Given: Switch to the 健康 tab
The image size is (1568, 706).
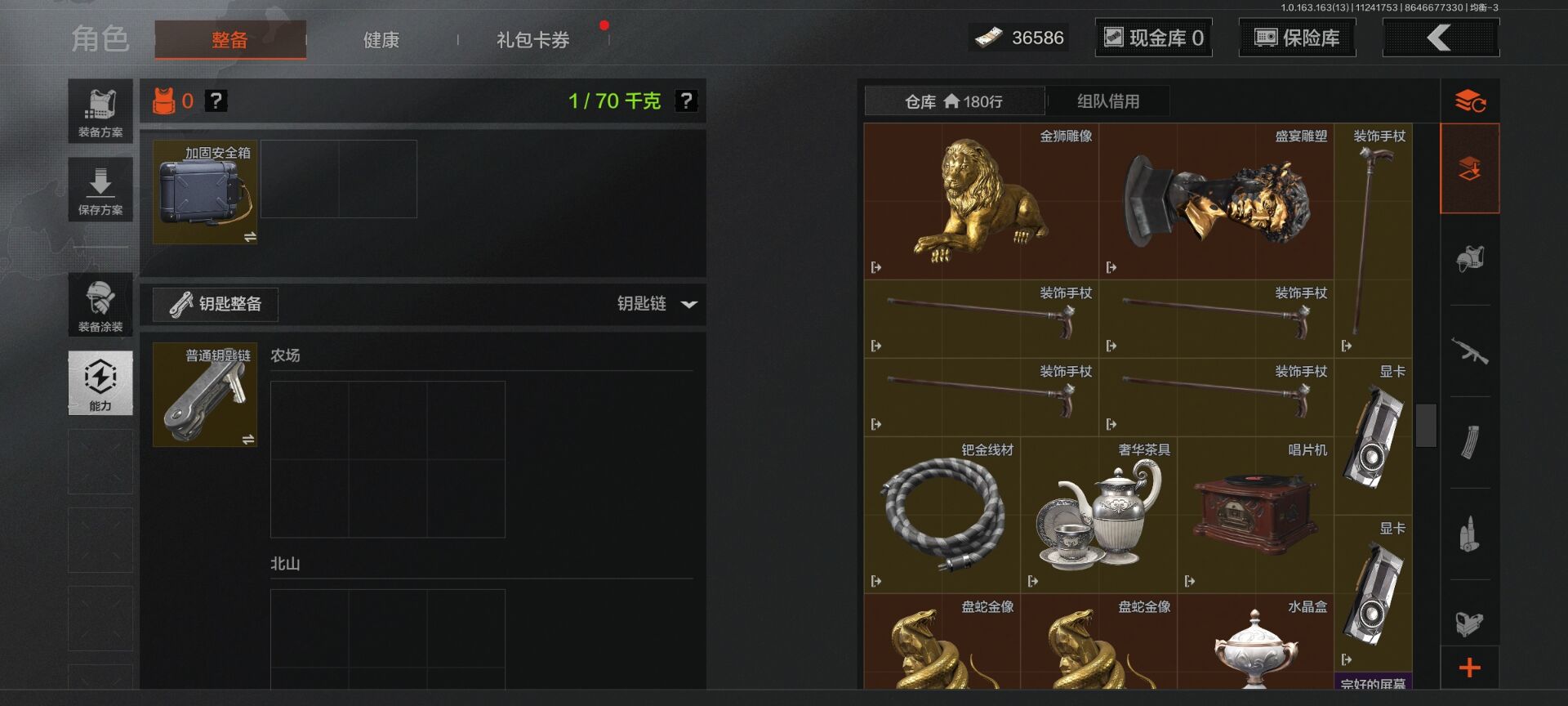Looking at the screenshot, I should click(381, 39).
